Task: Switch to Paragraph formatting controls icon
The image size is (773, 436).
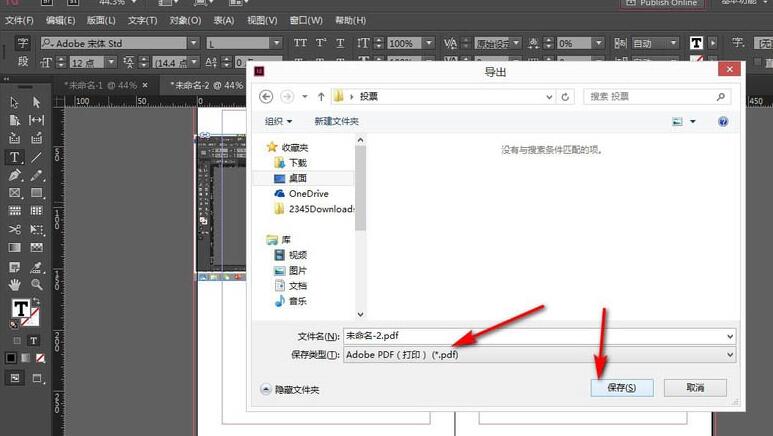Action: click(23, 62)
